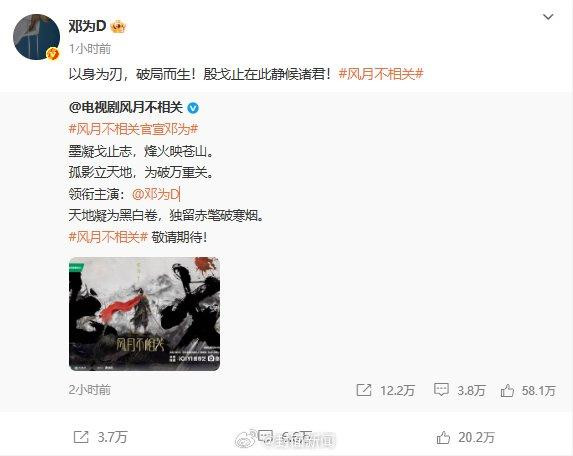Open the @电视剧风月不相关 account link

point(125,107)
